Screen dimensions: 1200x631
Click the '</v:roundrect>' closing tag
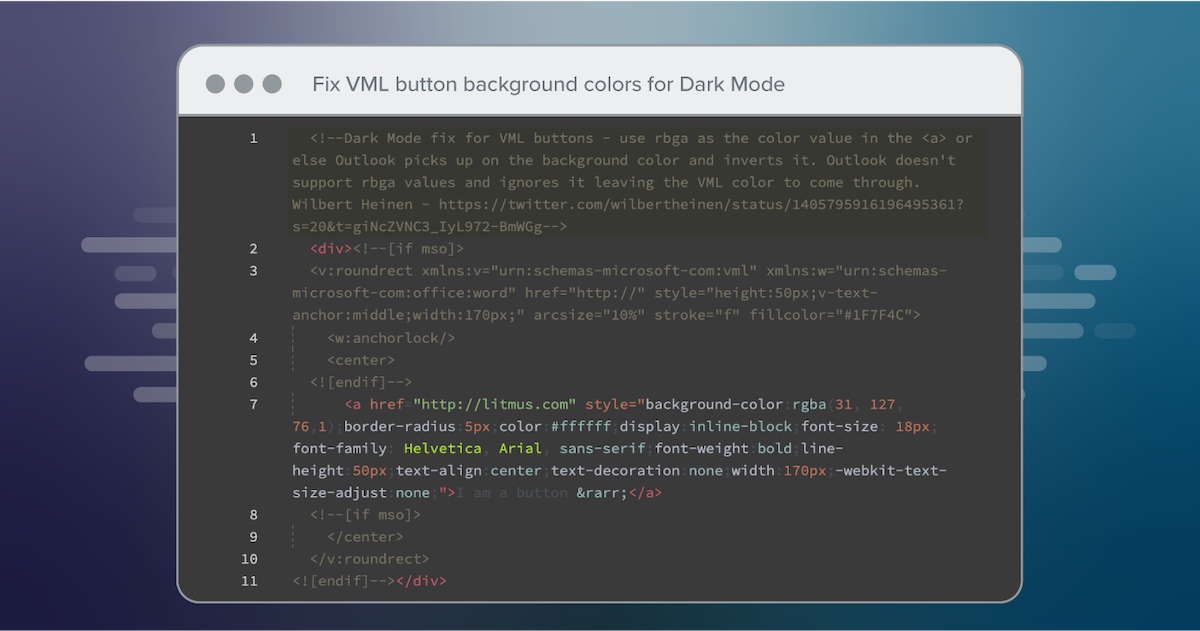[370, 558]
